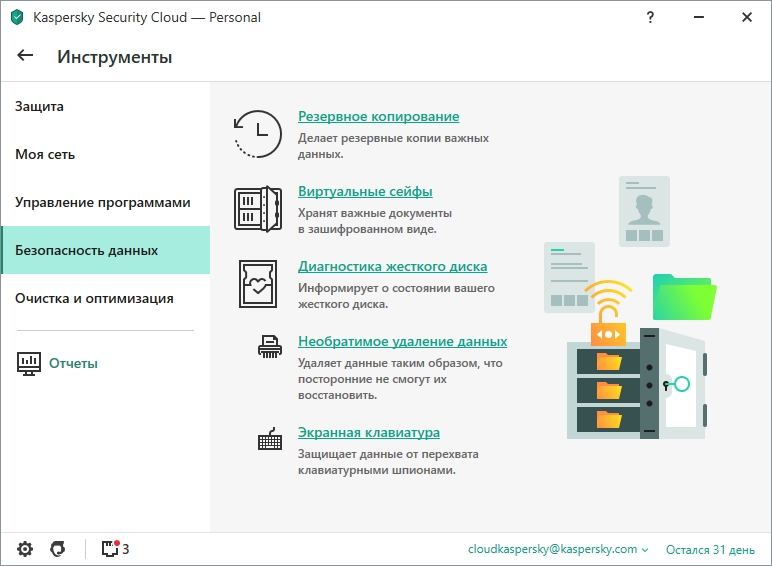Image resolution: width=772 pixels, height=566 pixels.
Task: Click text Хранят важные документы в зашифрованном виде
Action: click(x=375, y=221)
